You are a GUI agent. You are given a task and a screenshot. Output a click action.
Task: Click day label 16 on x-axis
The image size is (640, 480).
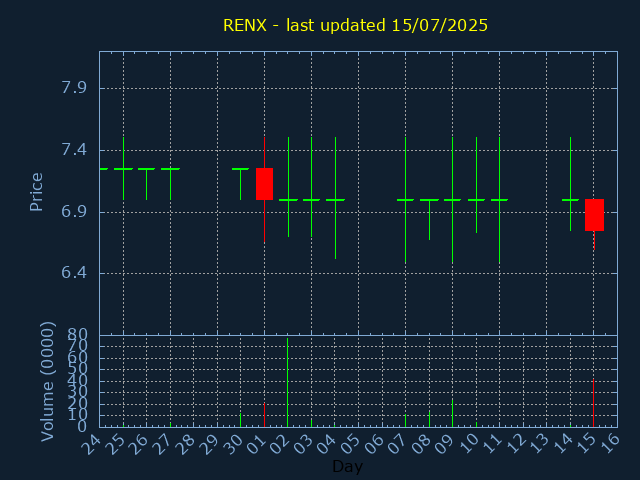(609, 444)
